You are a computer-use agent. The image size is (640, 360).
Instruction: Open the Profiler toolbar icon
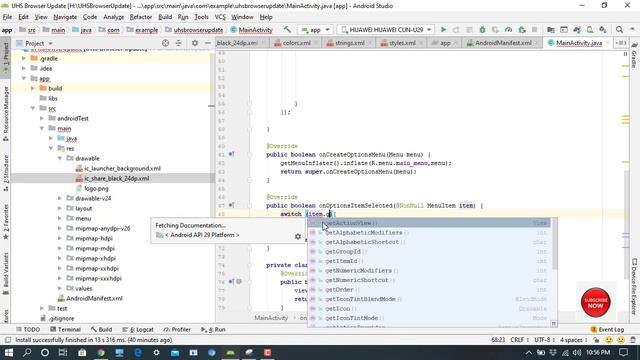508,30
